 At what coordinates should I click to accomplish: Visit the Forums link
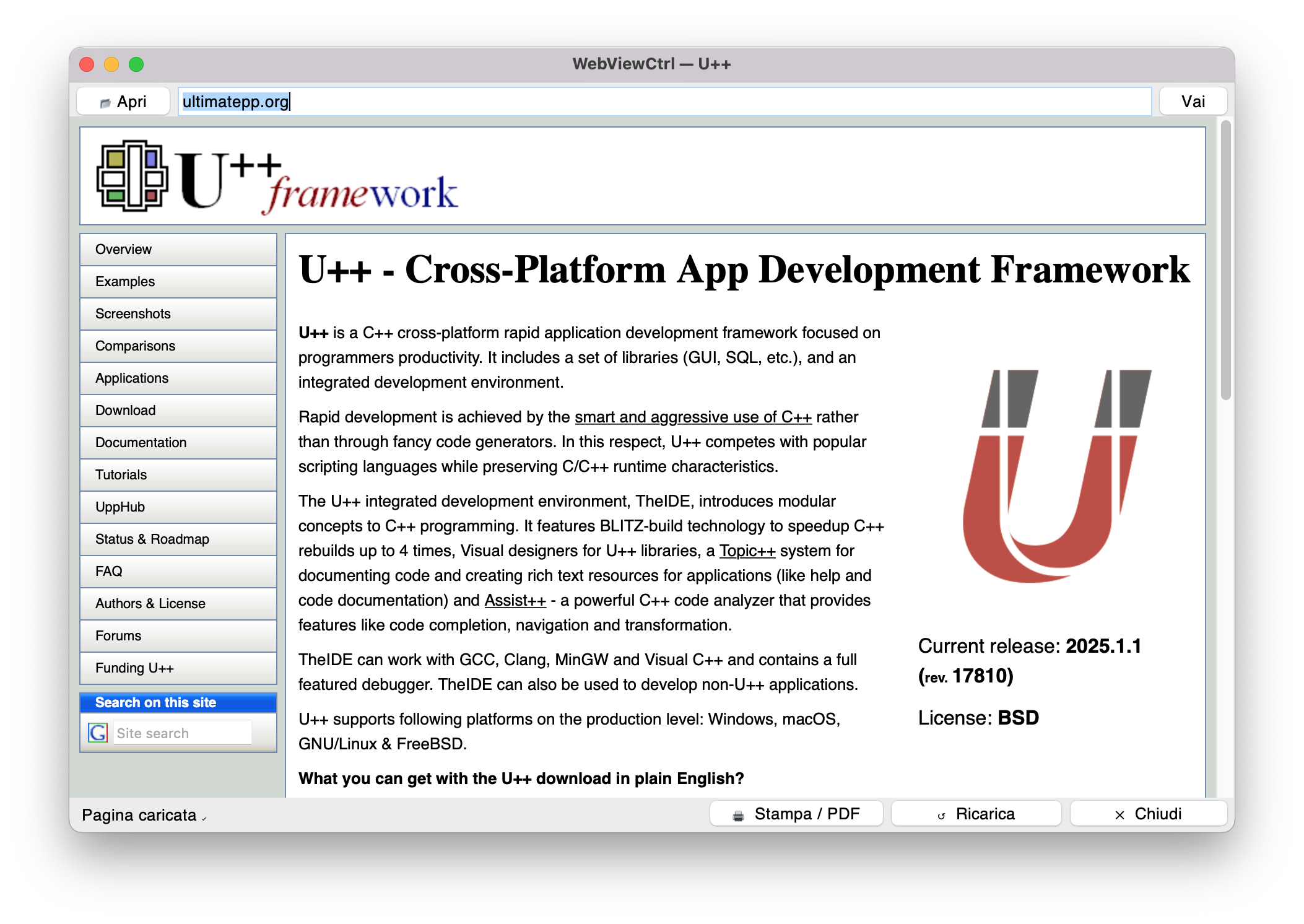[x=178, y=635]
